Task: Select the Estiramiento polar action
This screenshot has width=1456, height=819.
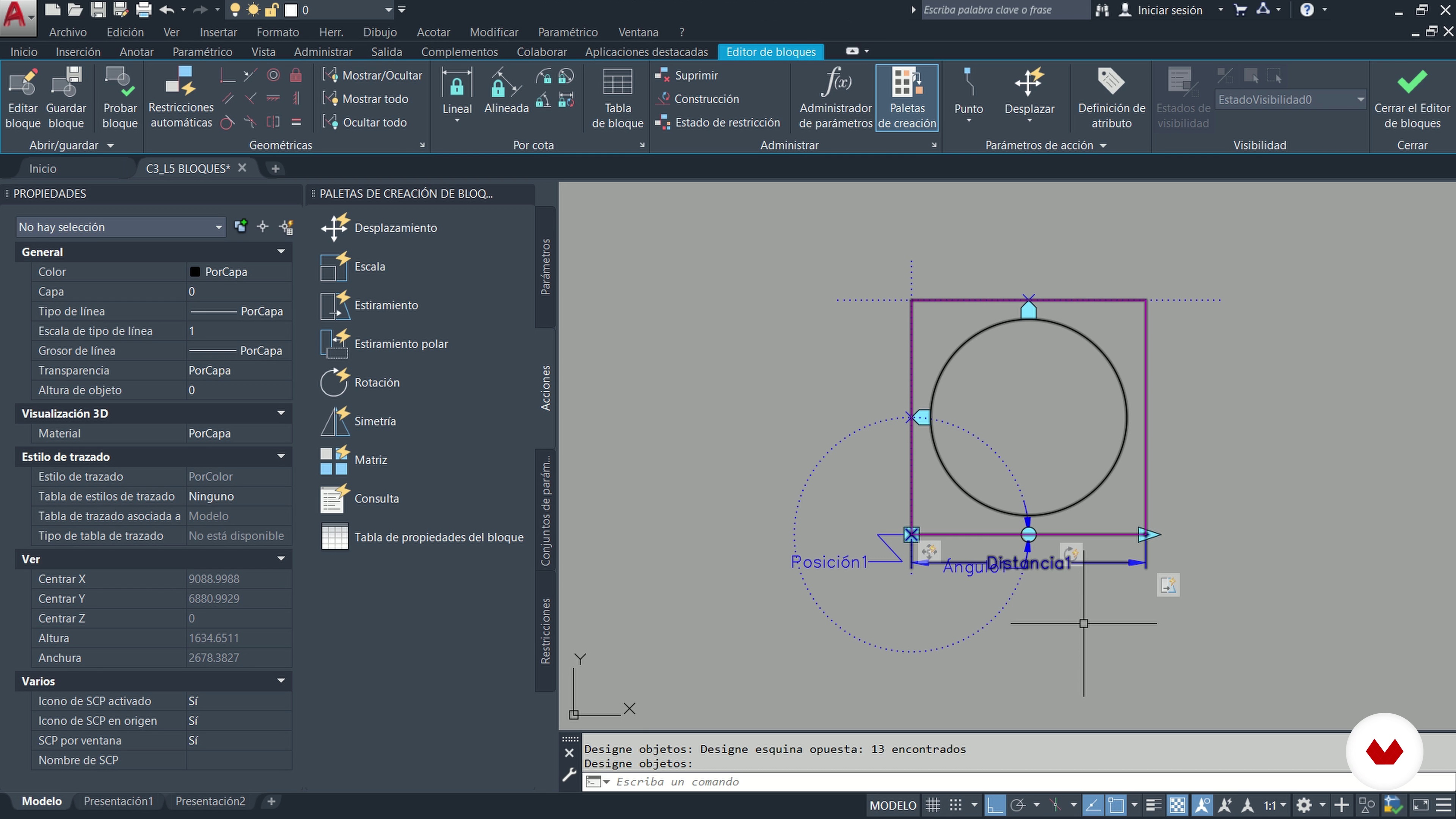Action: click(384, 344)
